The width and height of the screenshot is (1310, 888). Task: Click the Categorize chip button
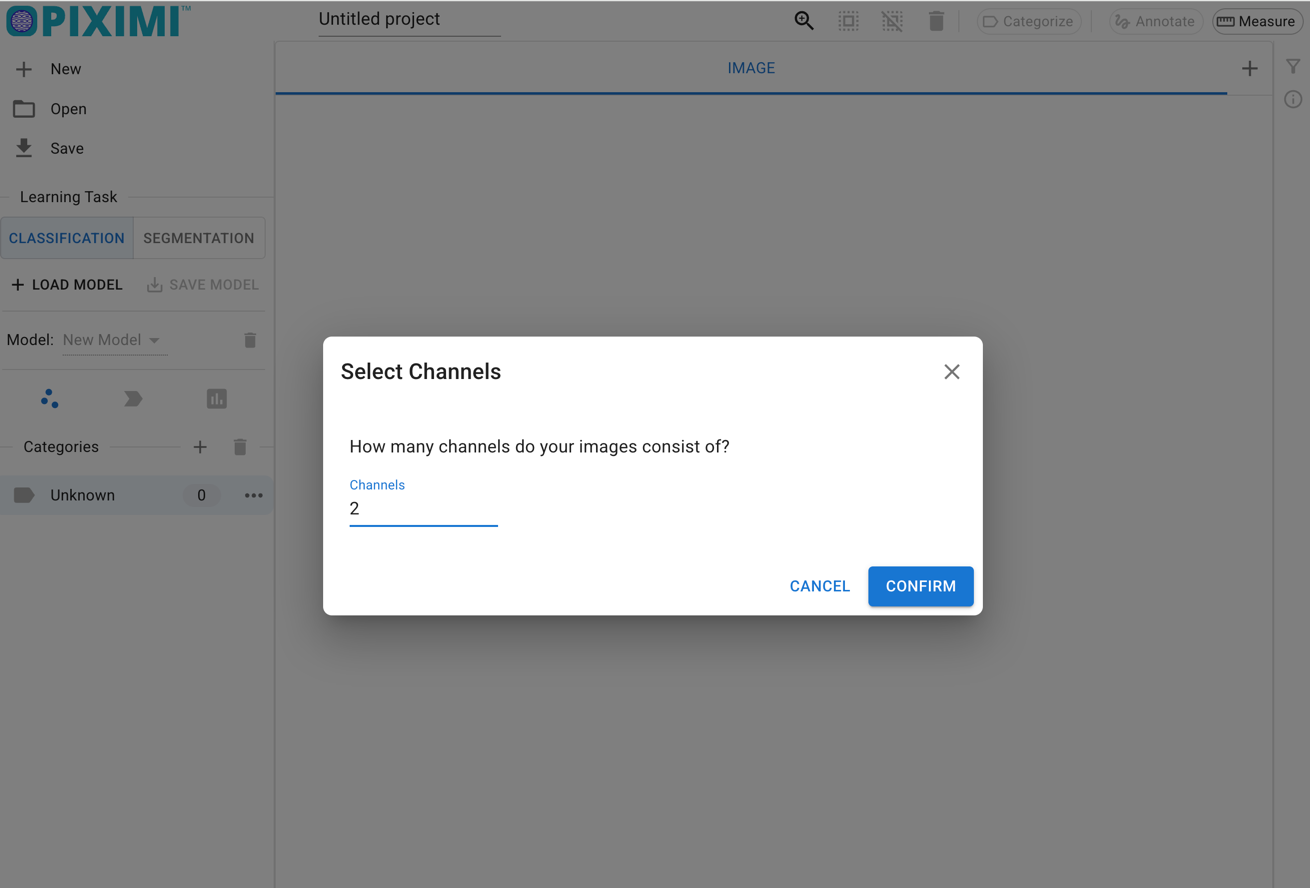1028,21
